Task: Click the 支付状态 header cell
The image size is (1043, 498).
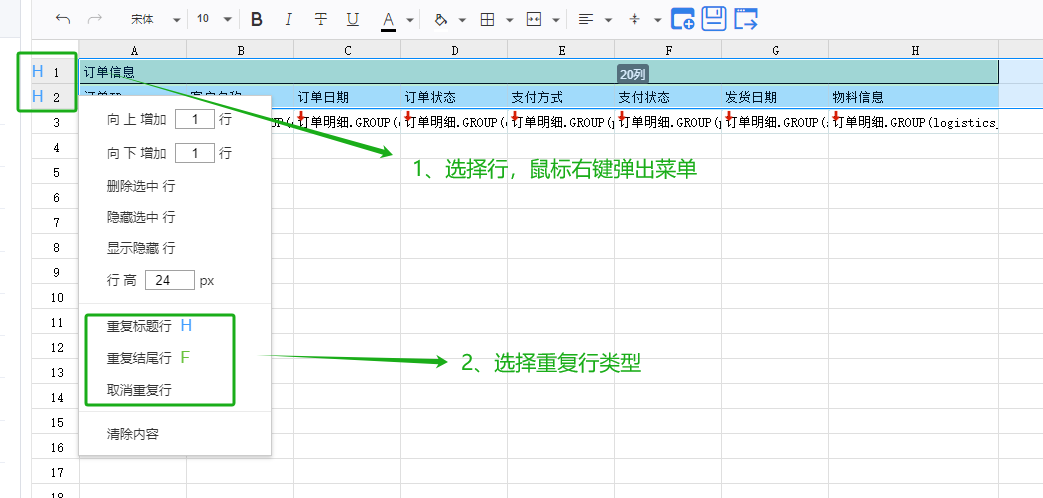Action: [669, 97]
